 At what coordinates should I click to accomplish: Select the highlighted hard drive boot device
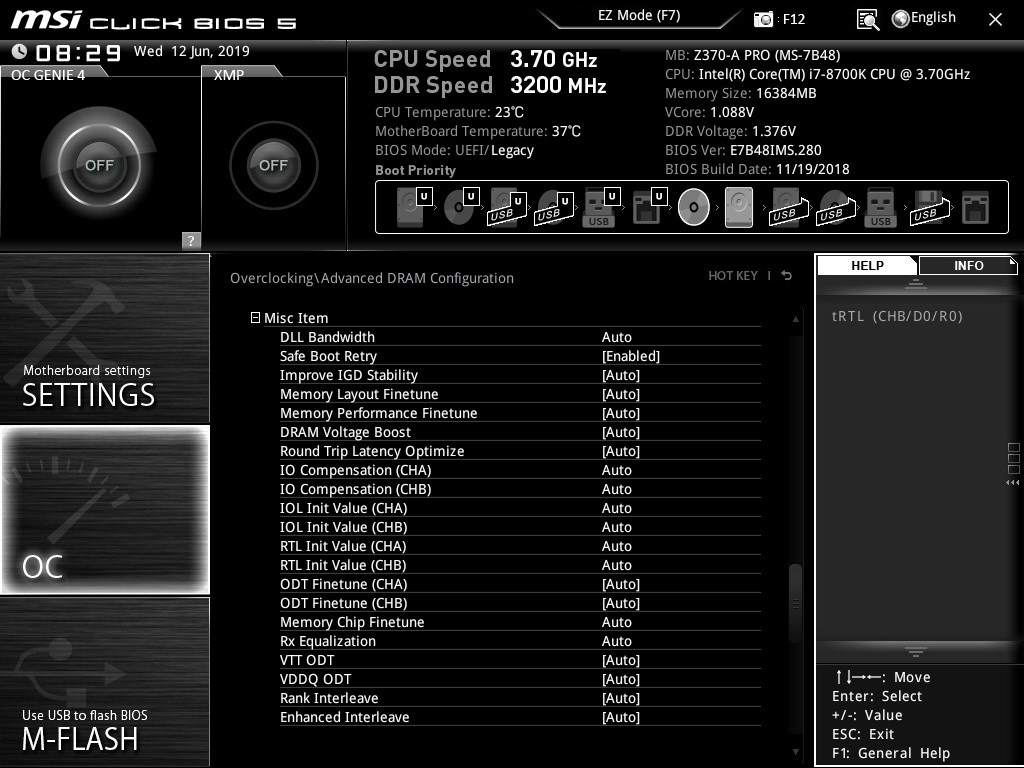[739, 208]
